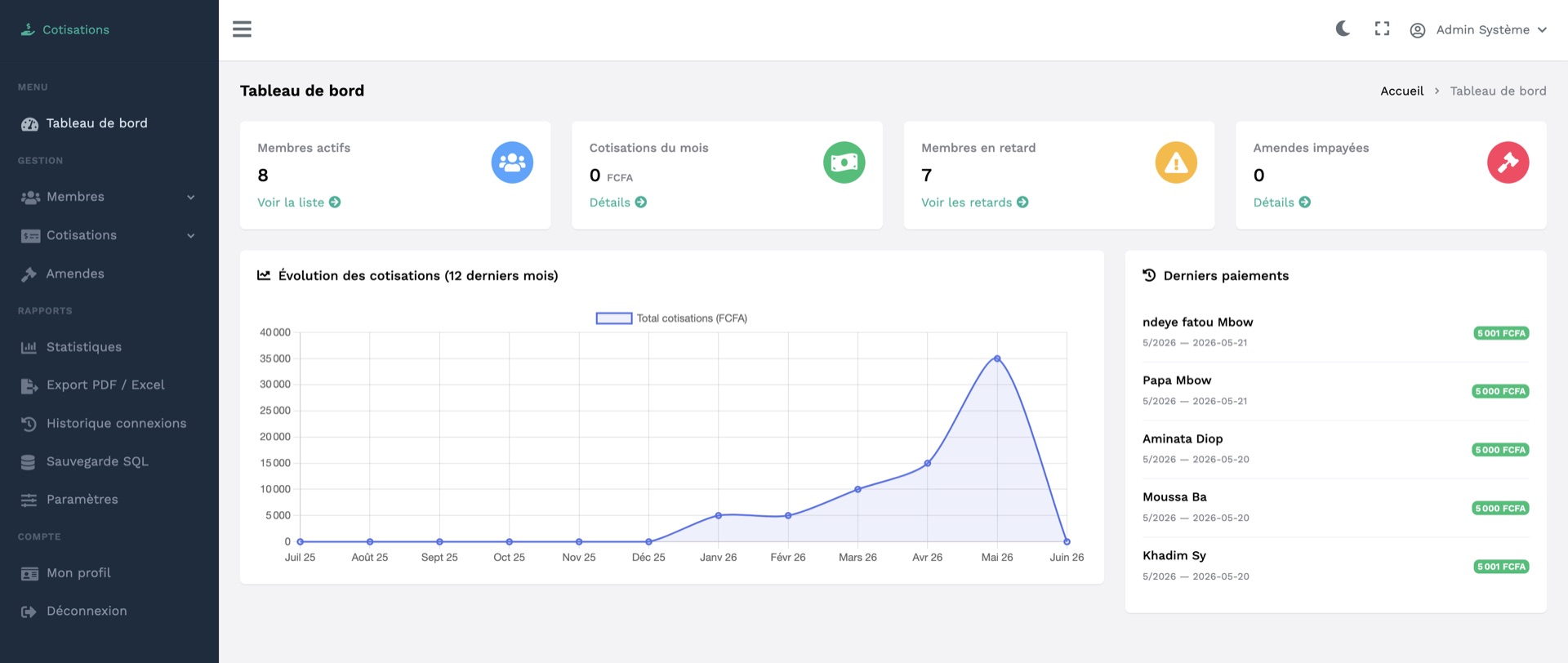Click the Cotisations card icon in sidebar menu

click(30, 236)
